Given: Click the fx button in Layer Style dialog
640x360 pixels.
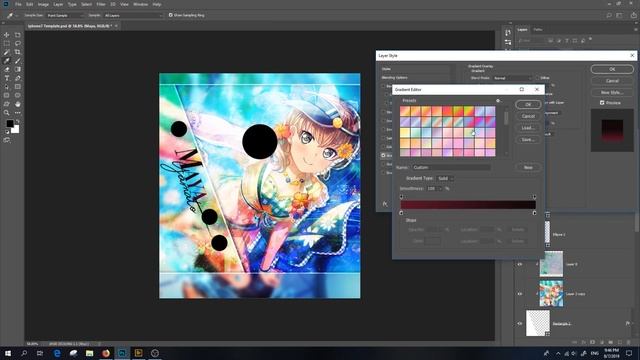Looking at the screenshot, I should click(x=385, y=204).
